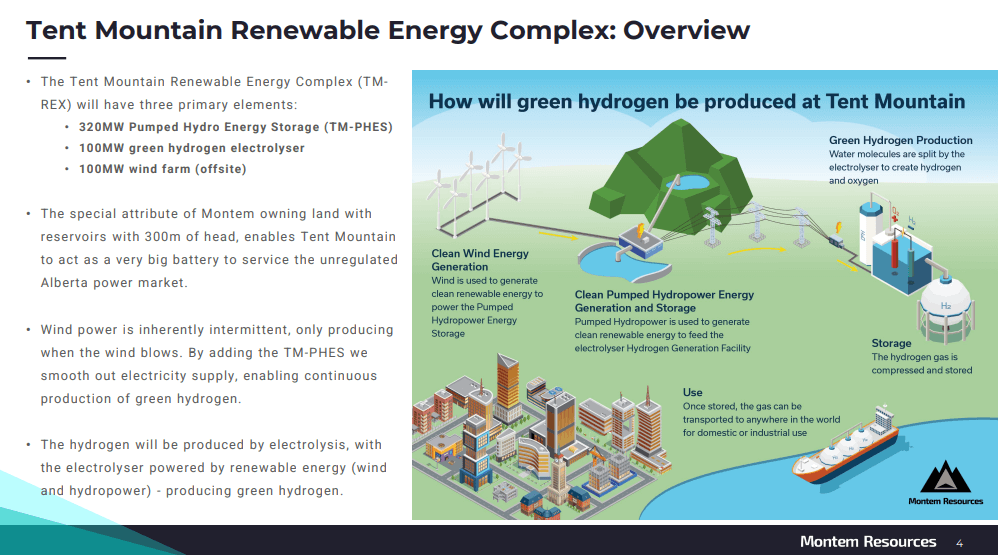Screen dimensions: 998x555
Task: Click the infographic heading 'How will green hydrogen be produced'
Action: [696, 101]
